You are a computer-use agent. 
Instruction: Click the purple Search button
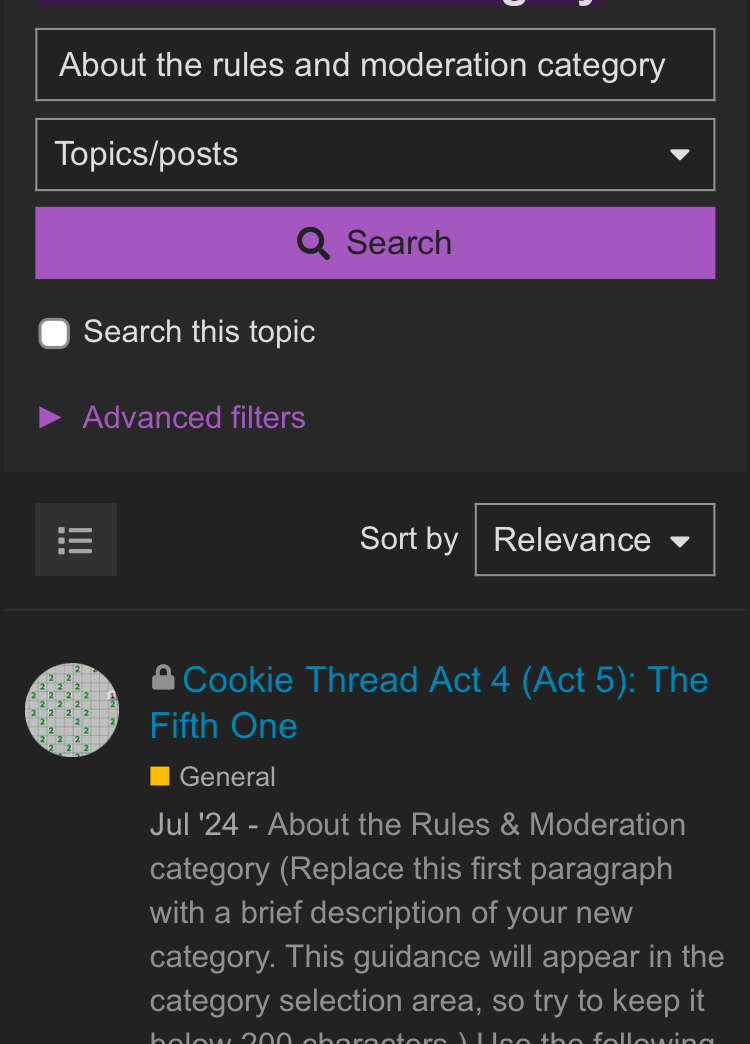click(375, 243)
